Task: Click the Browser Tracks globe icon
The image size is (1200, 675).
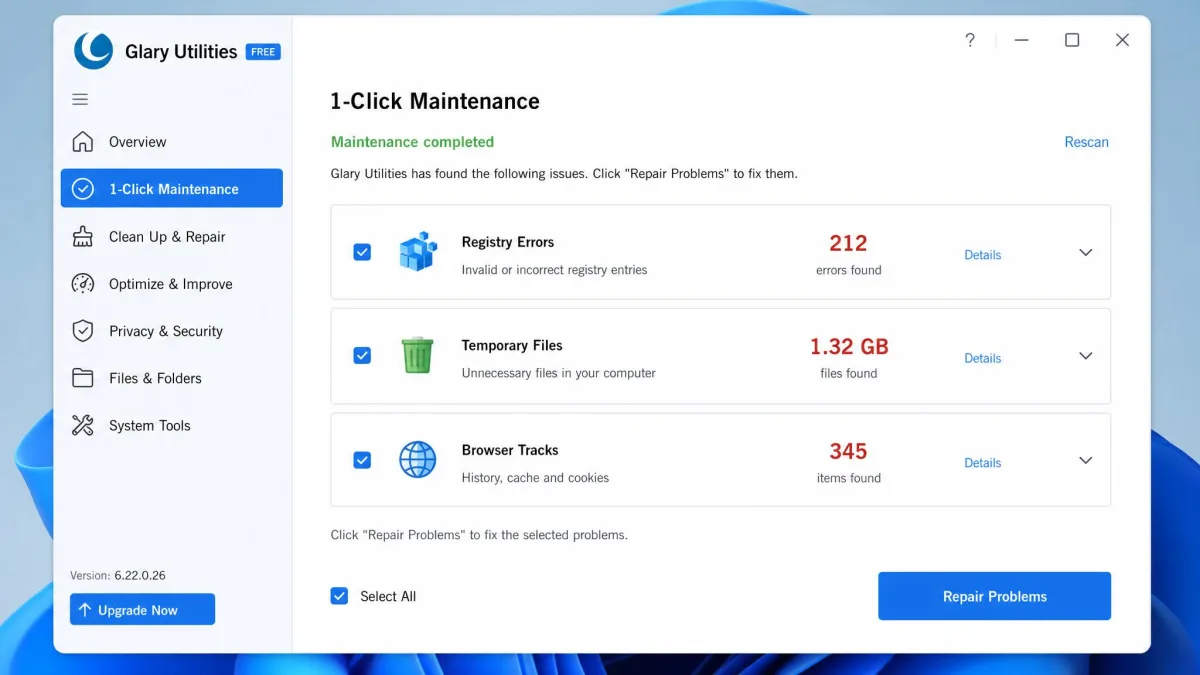Action: click(x=418, y=460)
